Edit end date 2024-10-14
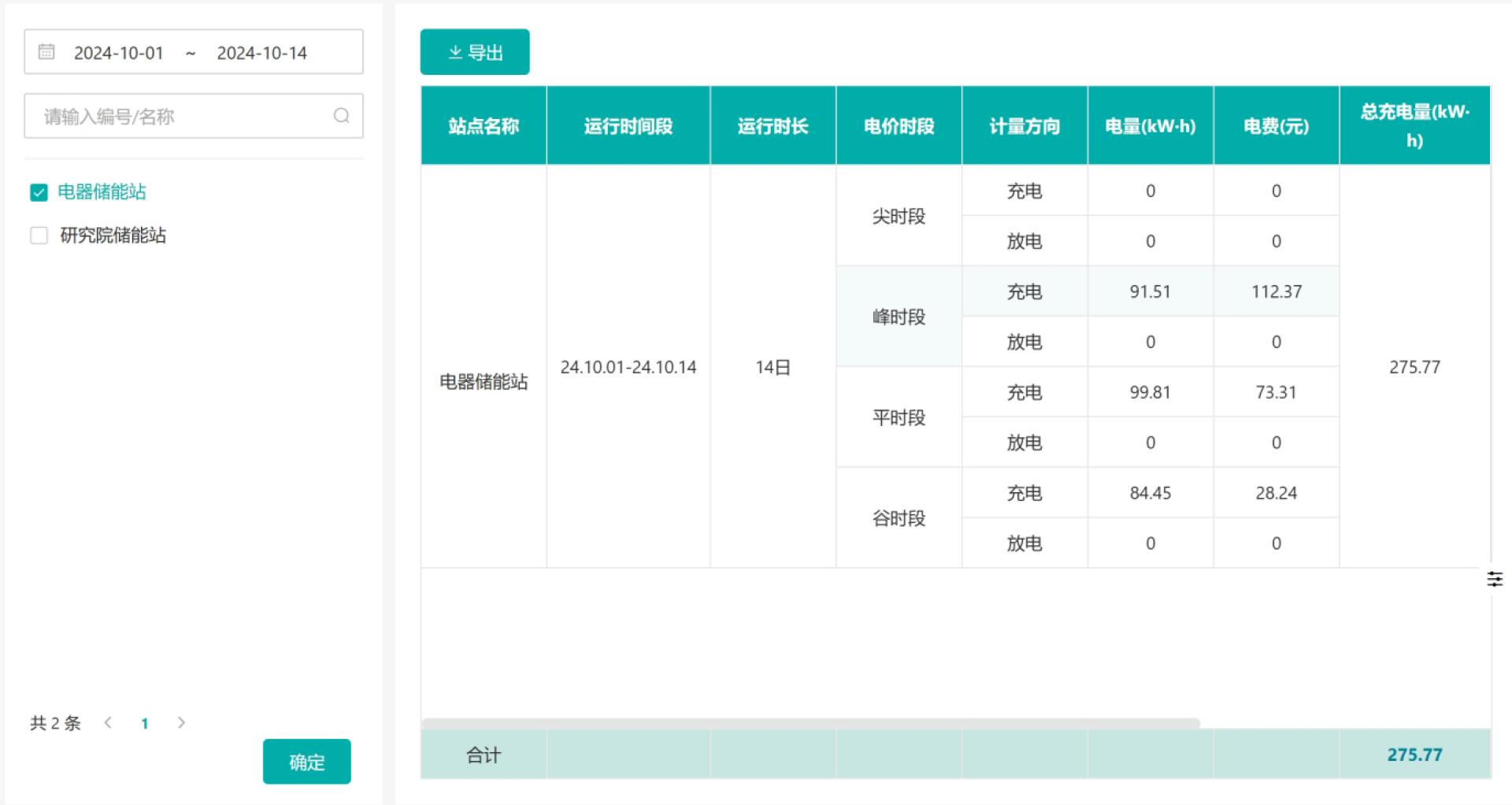The image size is (1512, 805). coord(262,53)
